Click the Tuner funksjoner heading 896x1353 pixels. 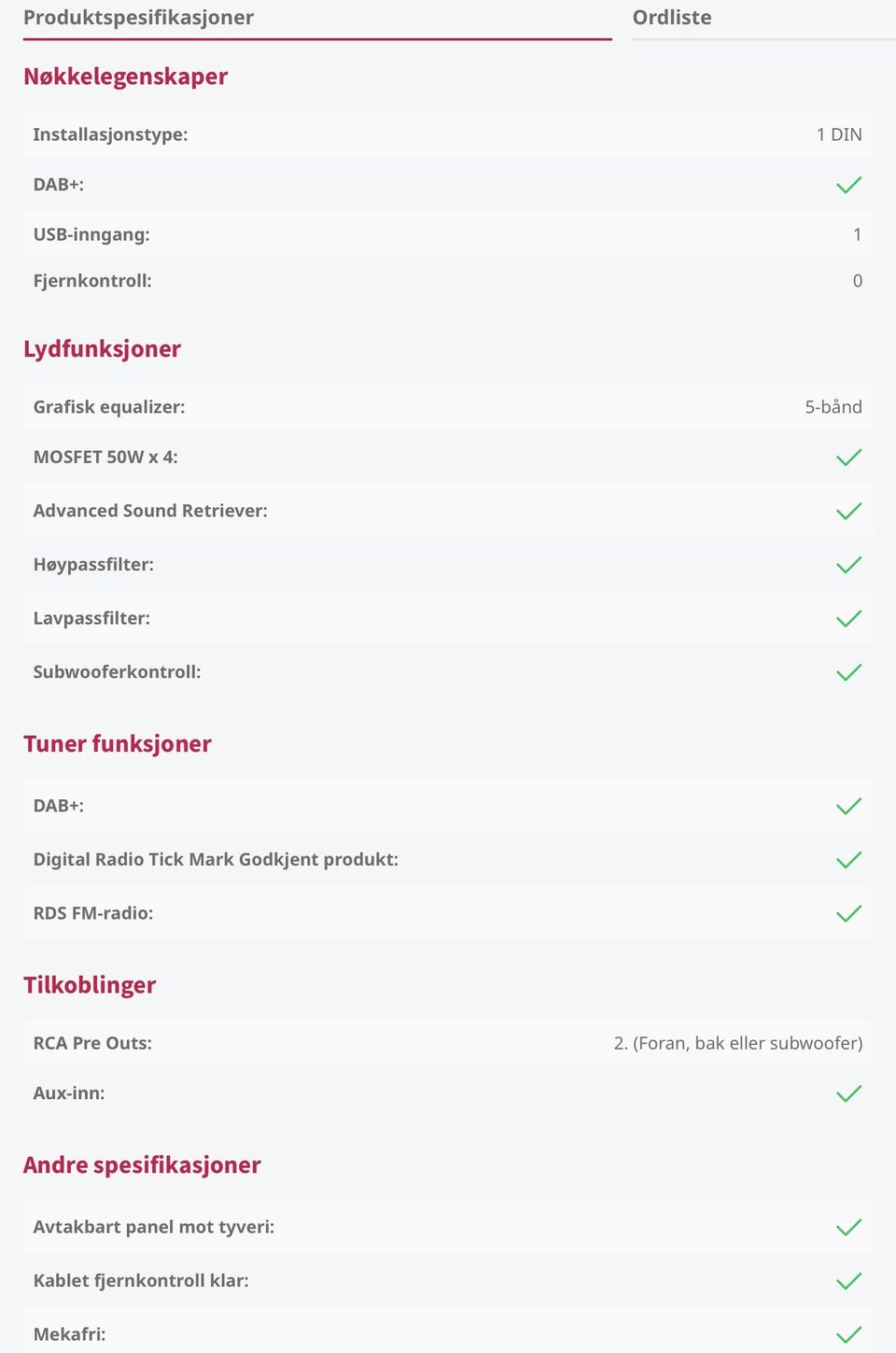[x=118, y=744]
